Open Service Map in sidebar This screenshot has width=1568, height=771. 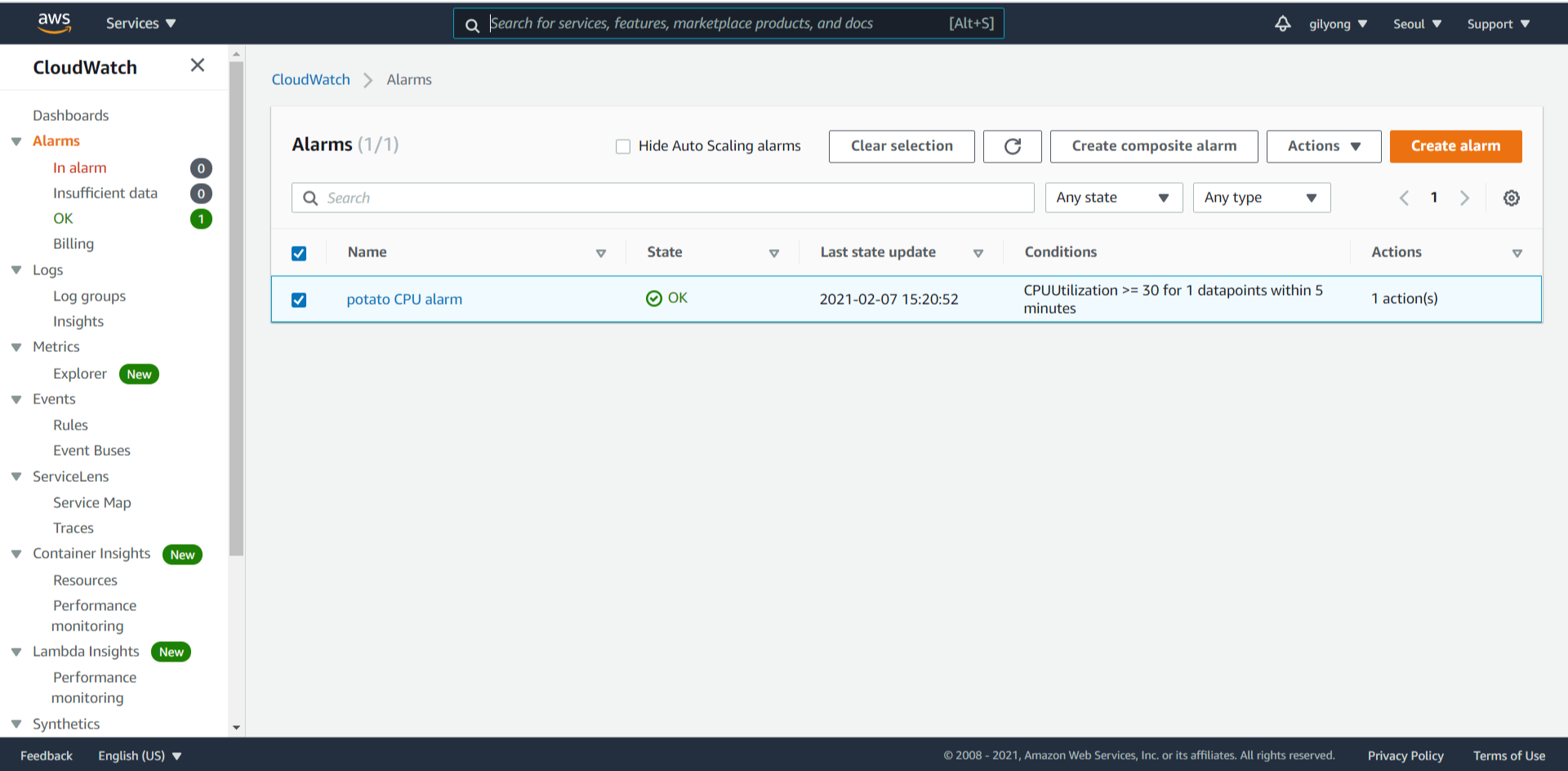(92, 502)
